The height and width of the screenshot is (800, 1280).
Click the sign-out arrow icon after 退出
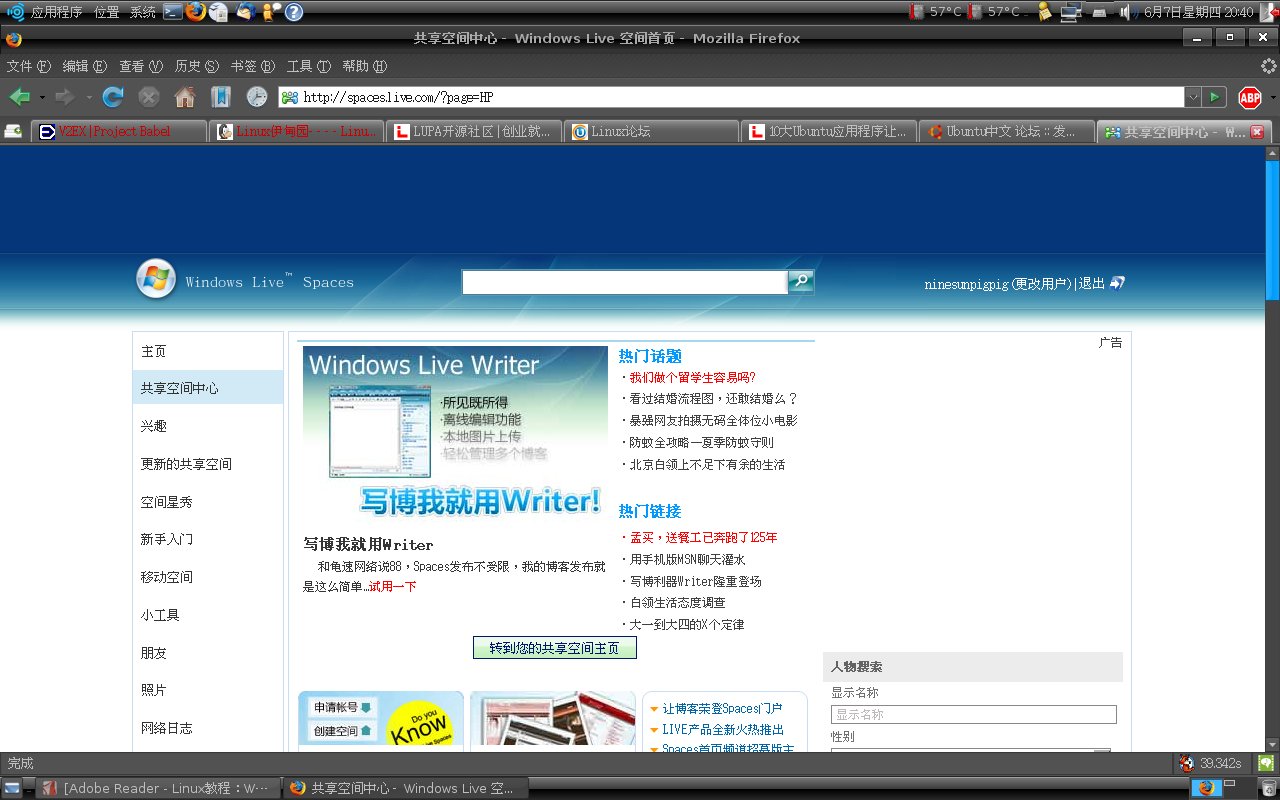1118,283
